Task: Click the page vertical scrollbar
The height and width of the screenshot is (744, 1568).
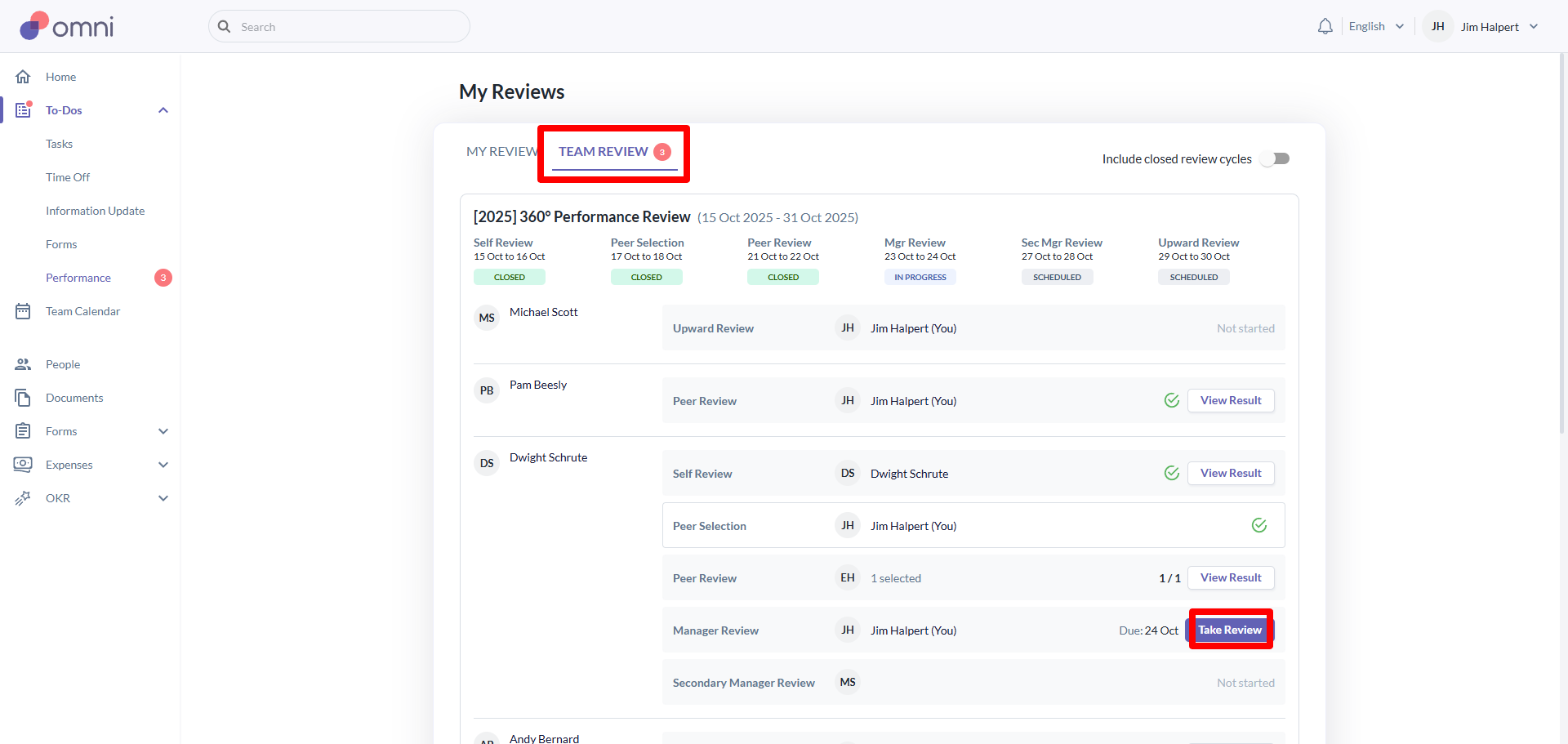Action: (1563, 245)
